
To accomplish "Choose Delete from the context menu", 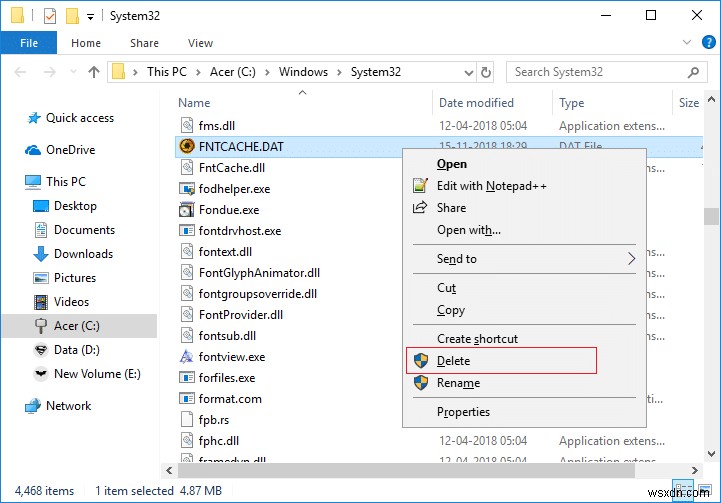I will pos(453,361).
